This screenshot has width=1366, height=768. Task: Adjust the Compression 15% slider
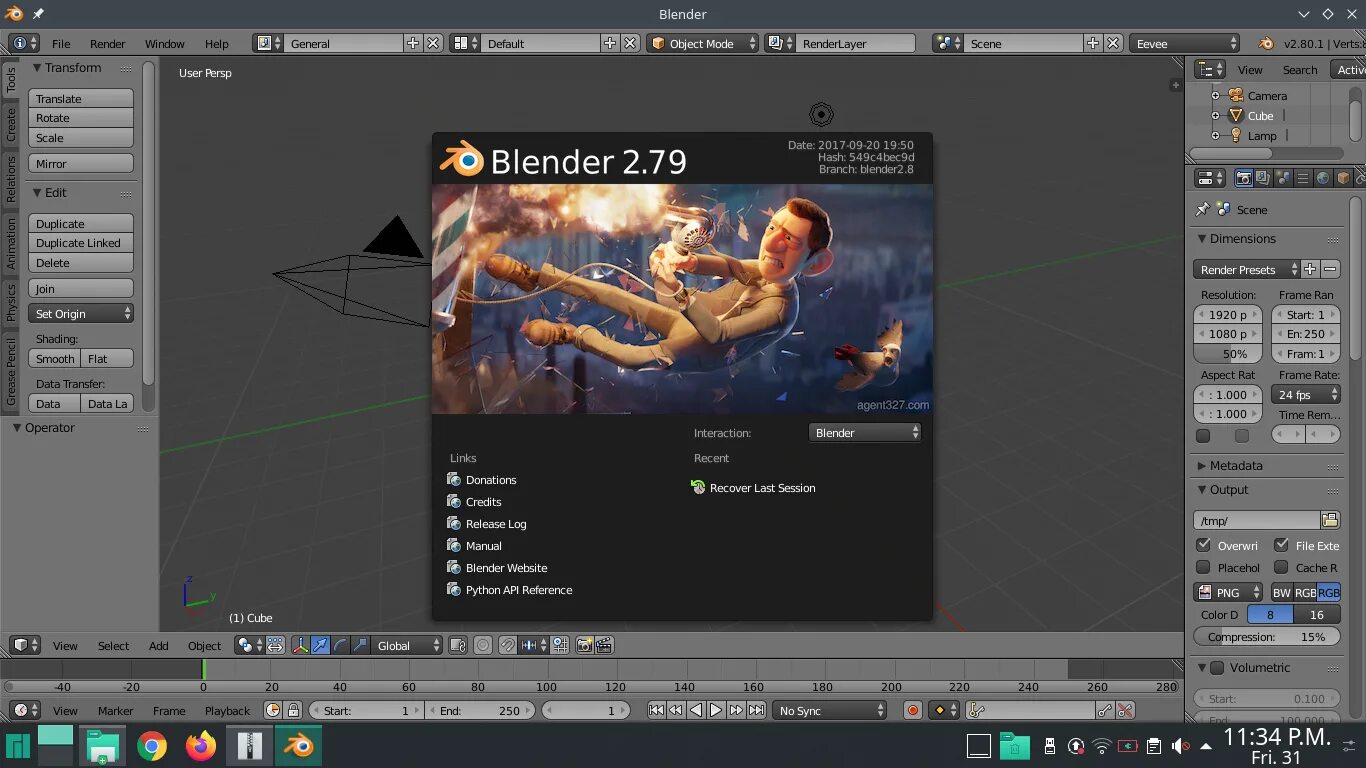point(1267,636)
